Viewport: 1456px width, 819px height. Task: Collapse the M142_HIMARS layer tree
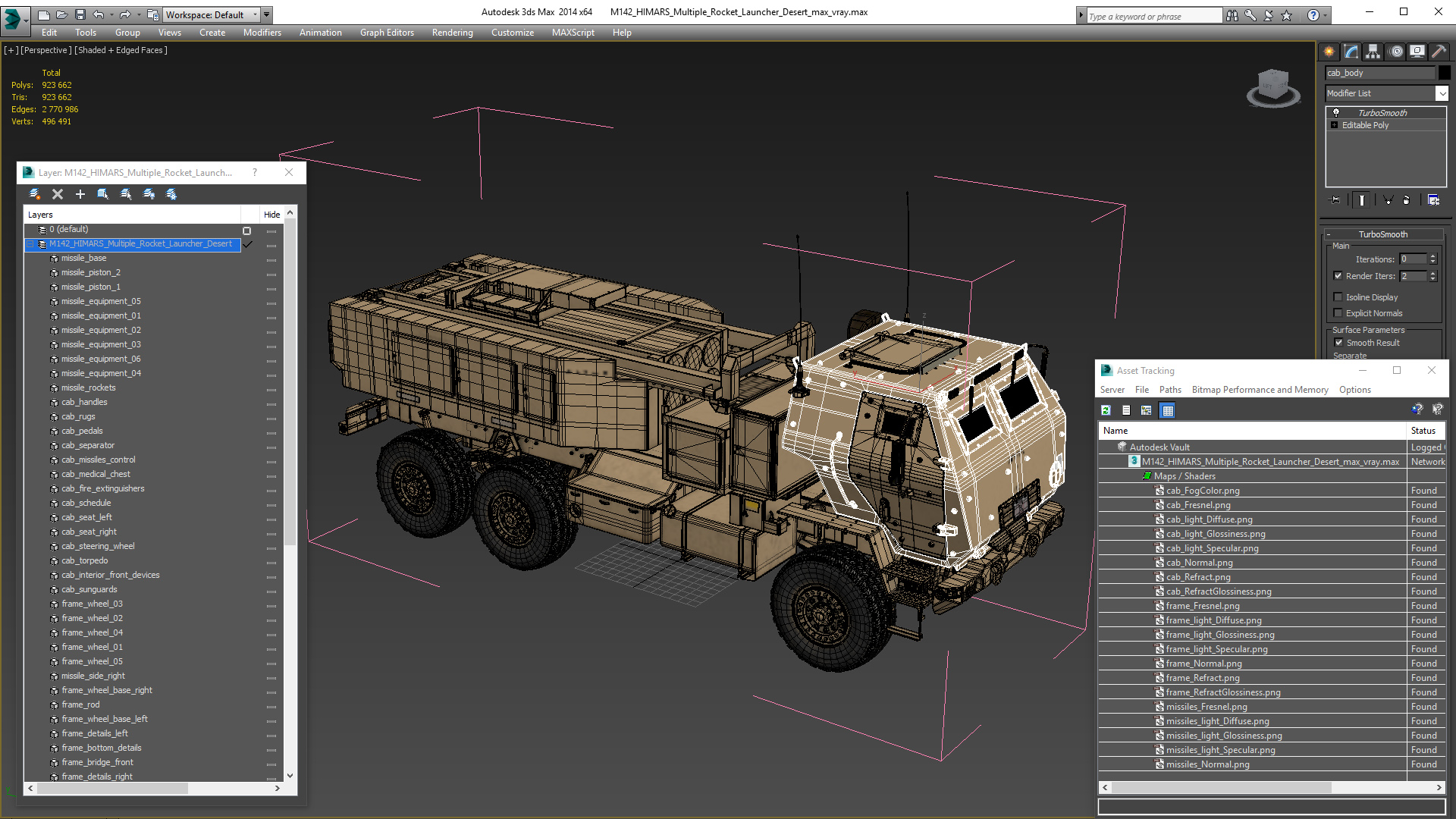click(31, 244)
